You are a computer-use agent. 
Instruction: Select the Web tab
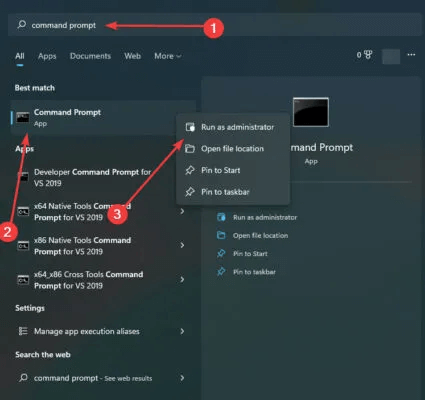(132, 56)
